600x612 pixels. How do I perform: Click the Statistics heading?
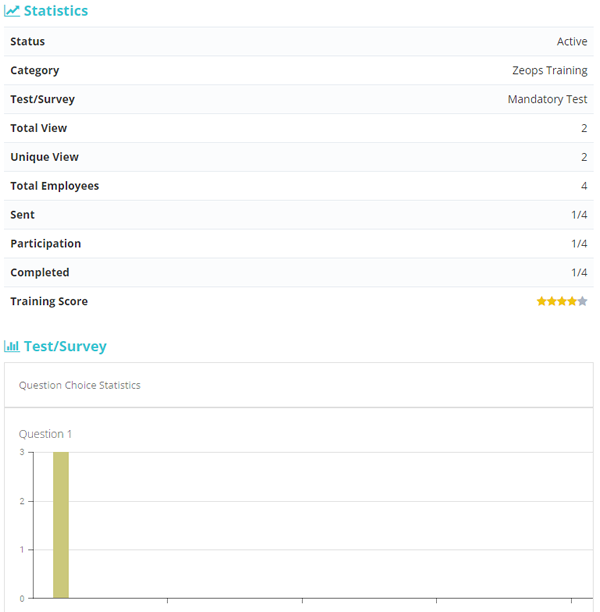[x=55, y=11]
